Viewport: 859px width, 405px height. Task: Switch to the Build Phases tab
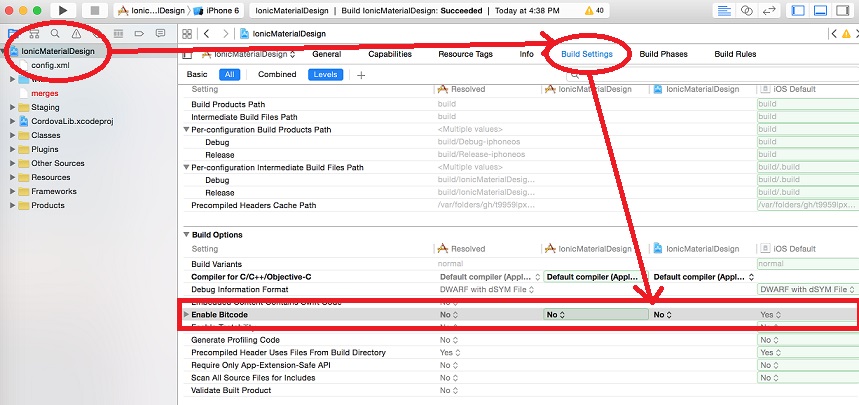[x=663, y=54]
